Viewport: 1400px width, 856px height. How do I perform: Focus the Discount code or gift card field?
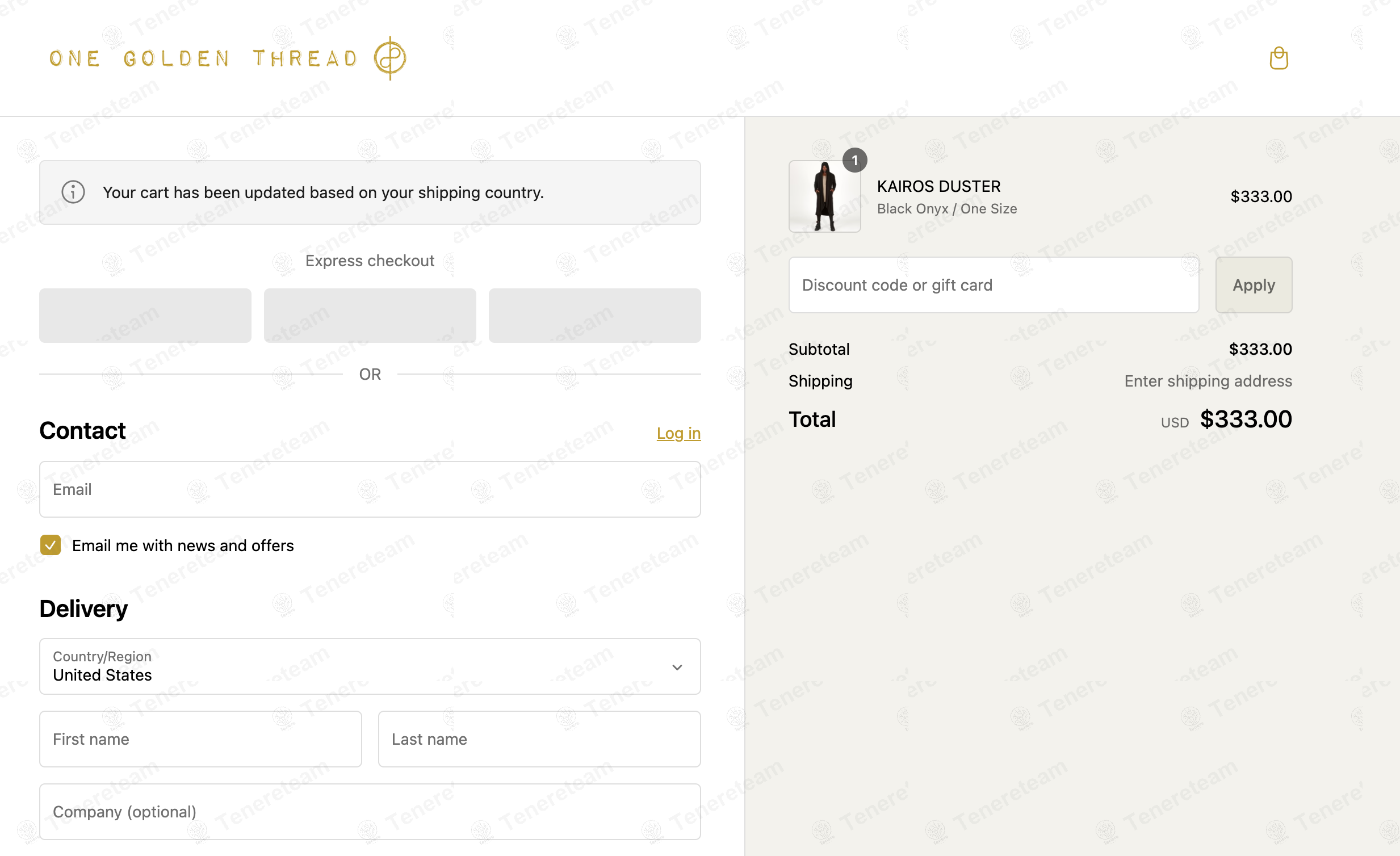tap(994, 284)
